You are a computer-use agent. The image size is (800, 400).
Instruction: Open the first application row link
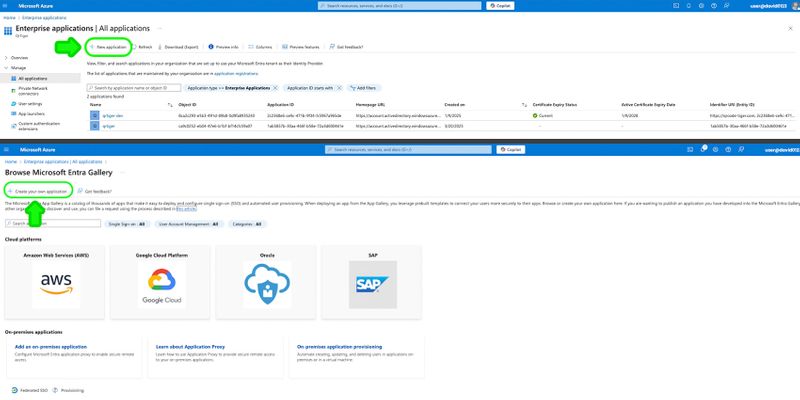112,116
